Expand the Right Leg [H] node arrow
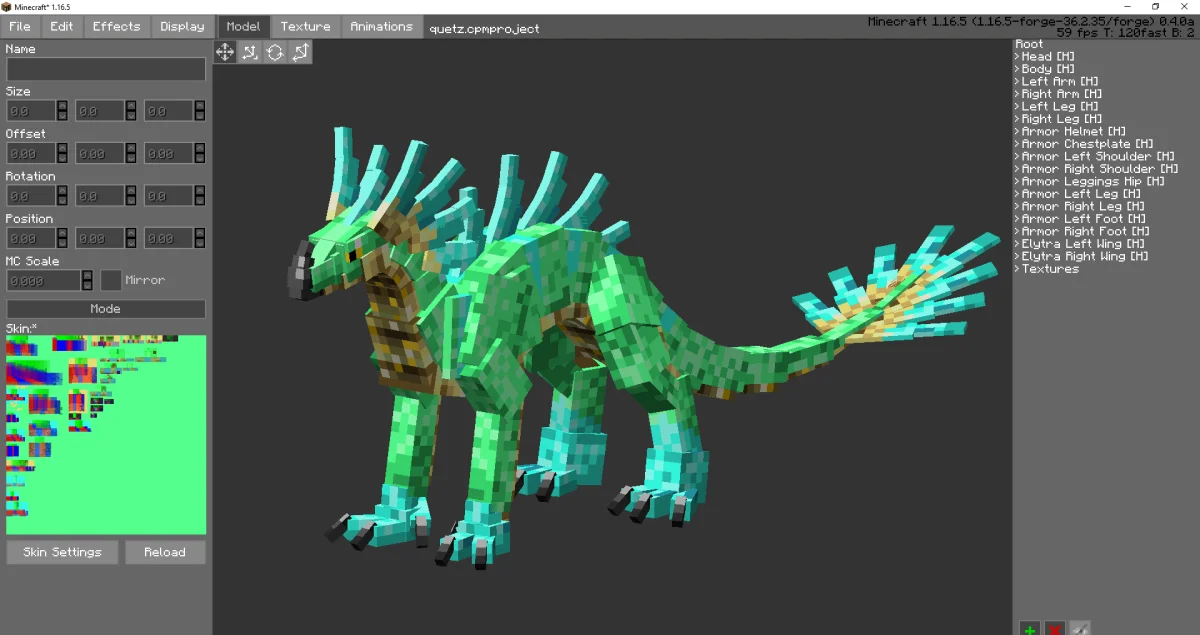1200x635 pixels. (1017, 119)
